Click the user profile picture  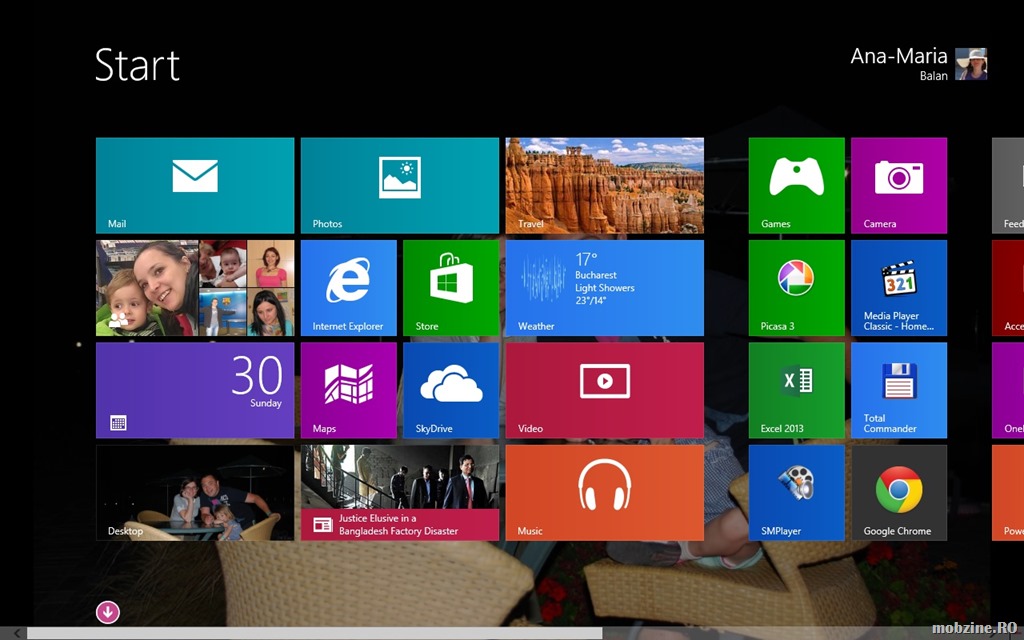click(x=971, y=64)
